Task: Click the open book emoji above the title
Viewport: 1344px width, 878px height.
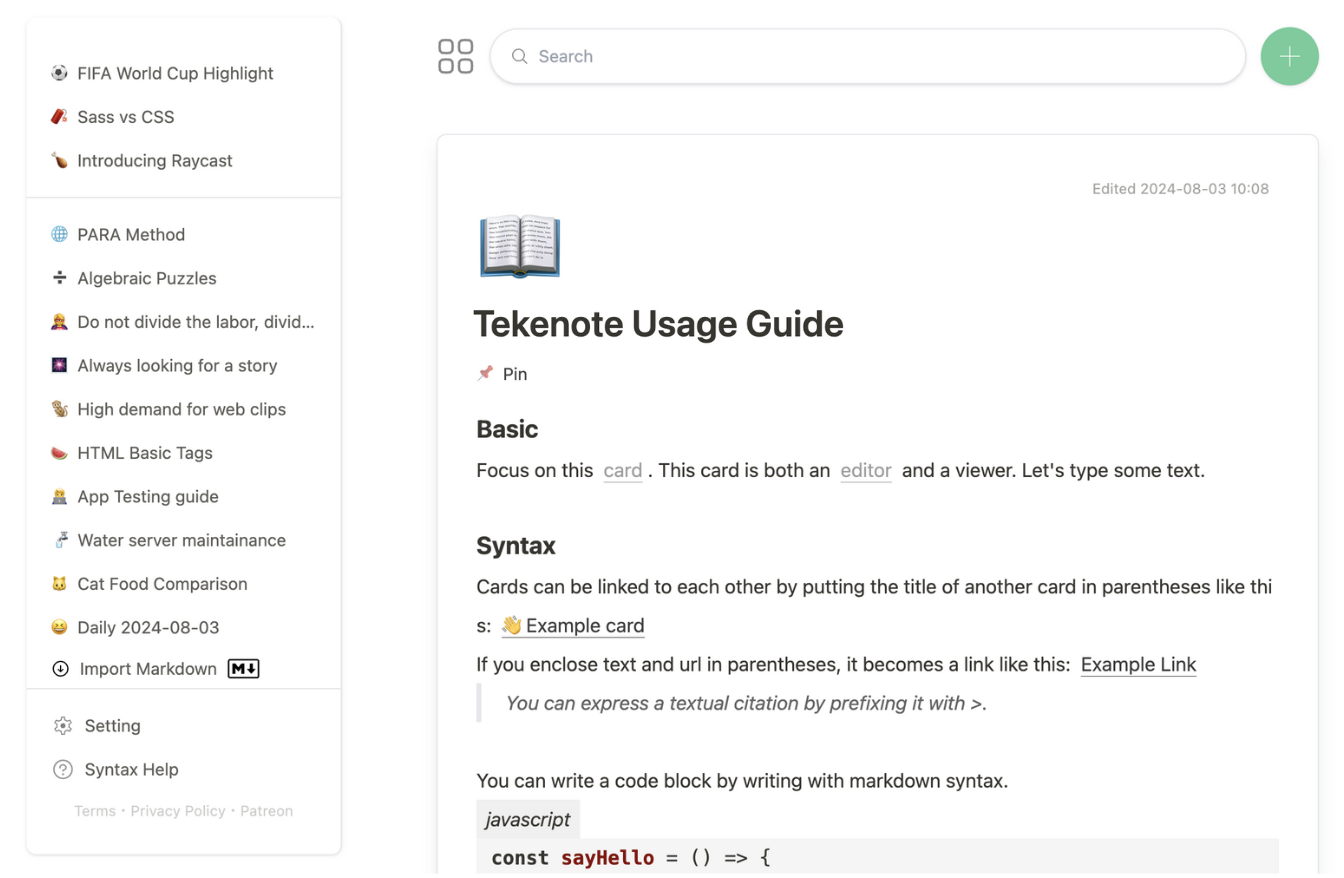Action: click(x=519, y=245)
